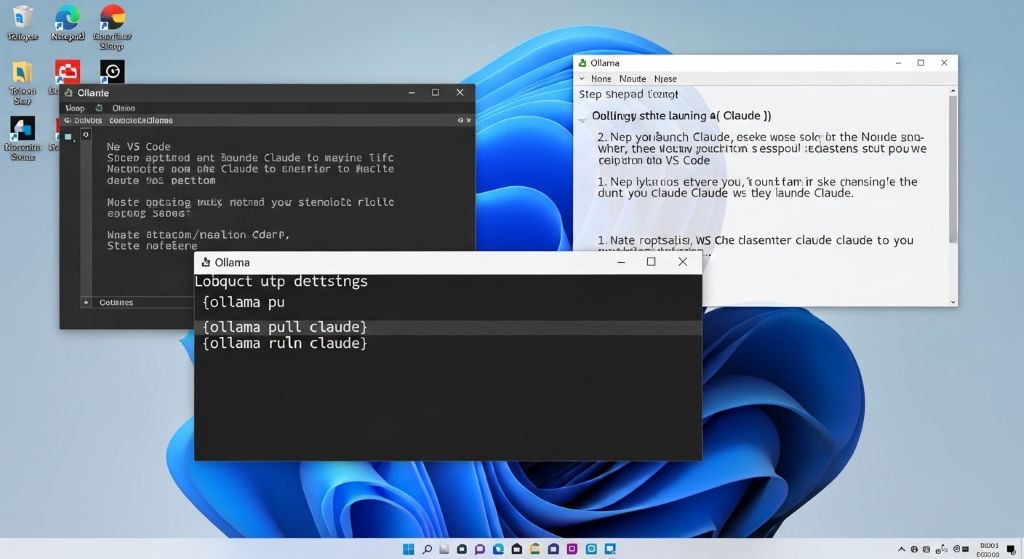
Task: Open taskbar Search magnifier
Action: click(x=427, y=549)
